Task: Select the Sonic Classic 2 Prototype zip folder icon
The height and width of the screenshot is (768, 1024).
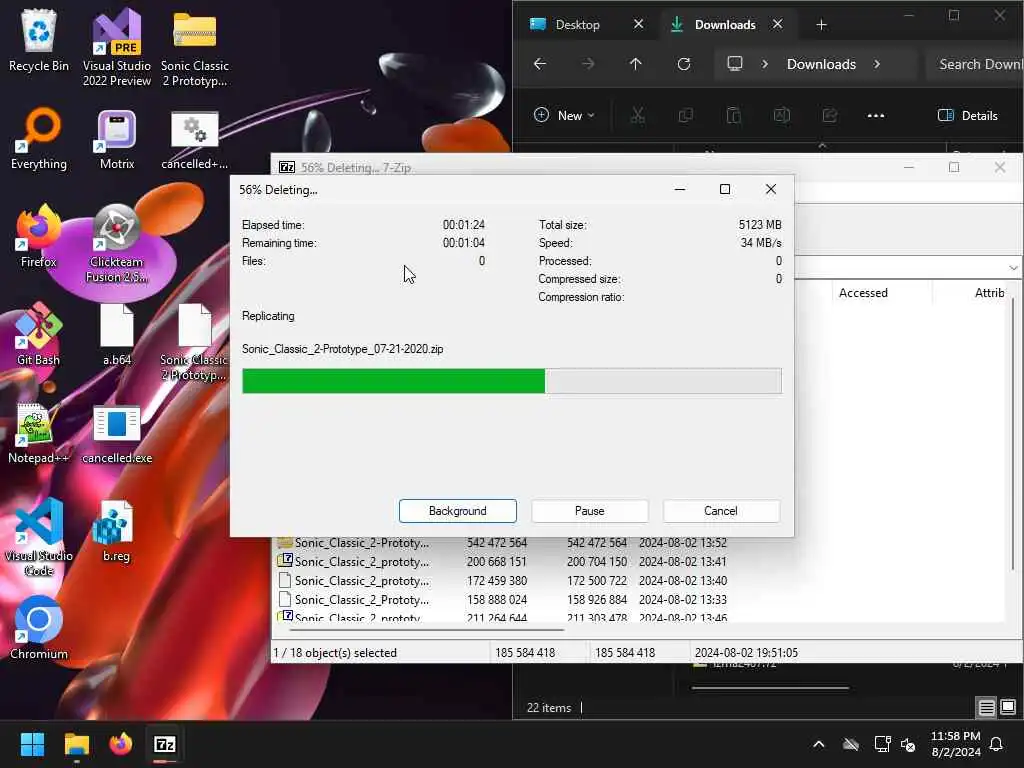Action: click(x=195, y=47)
